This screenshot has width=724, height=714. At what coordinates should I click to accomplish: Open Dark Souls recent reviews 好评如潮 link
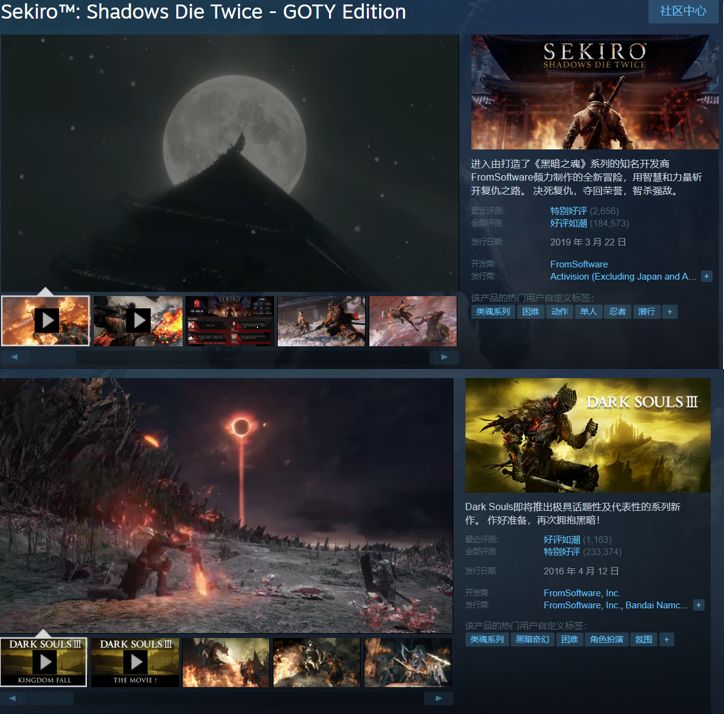pyautogui.click(x=561, y=539)
